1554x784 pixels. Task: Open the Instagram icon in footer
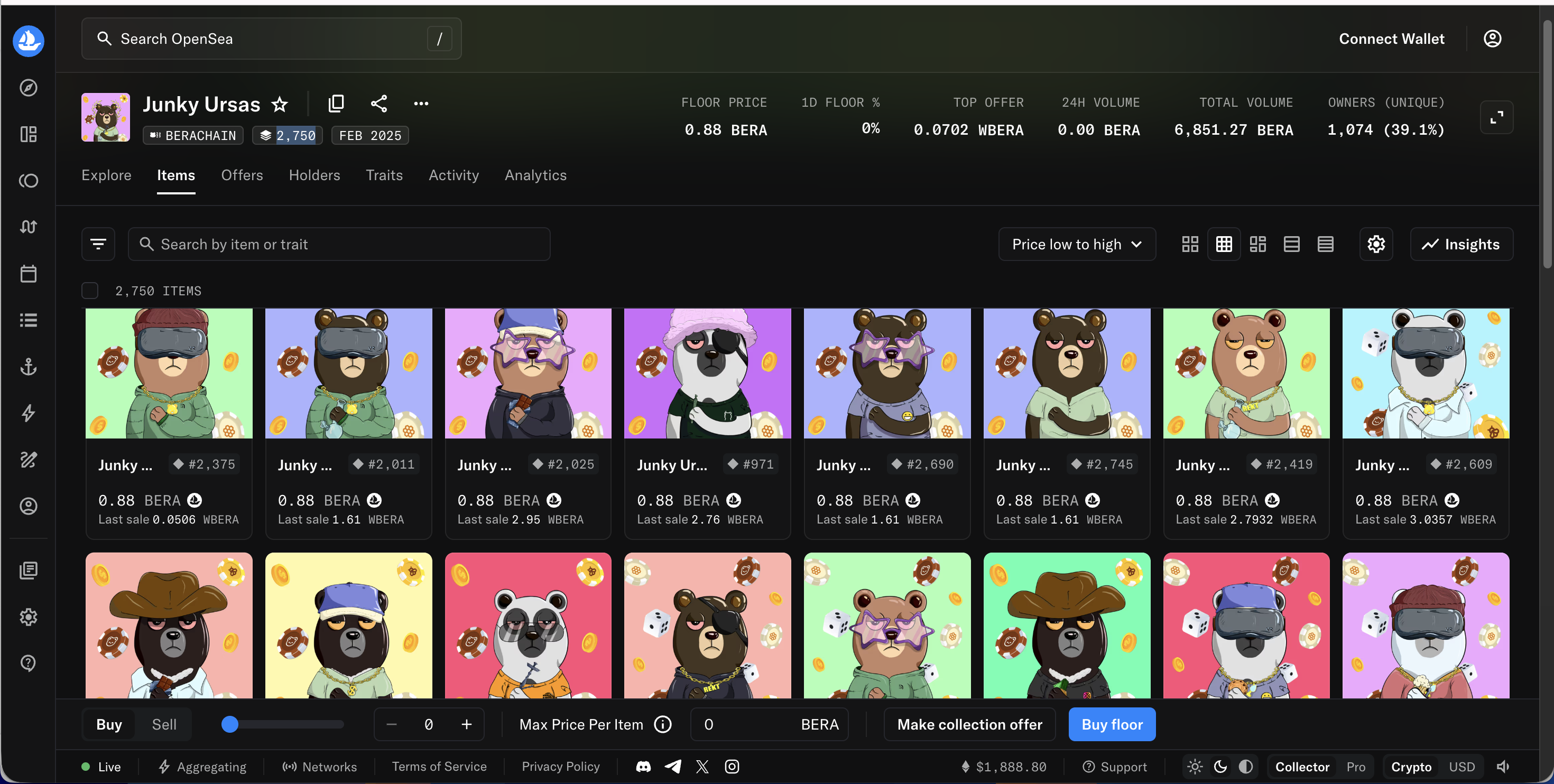pos(732,767)
